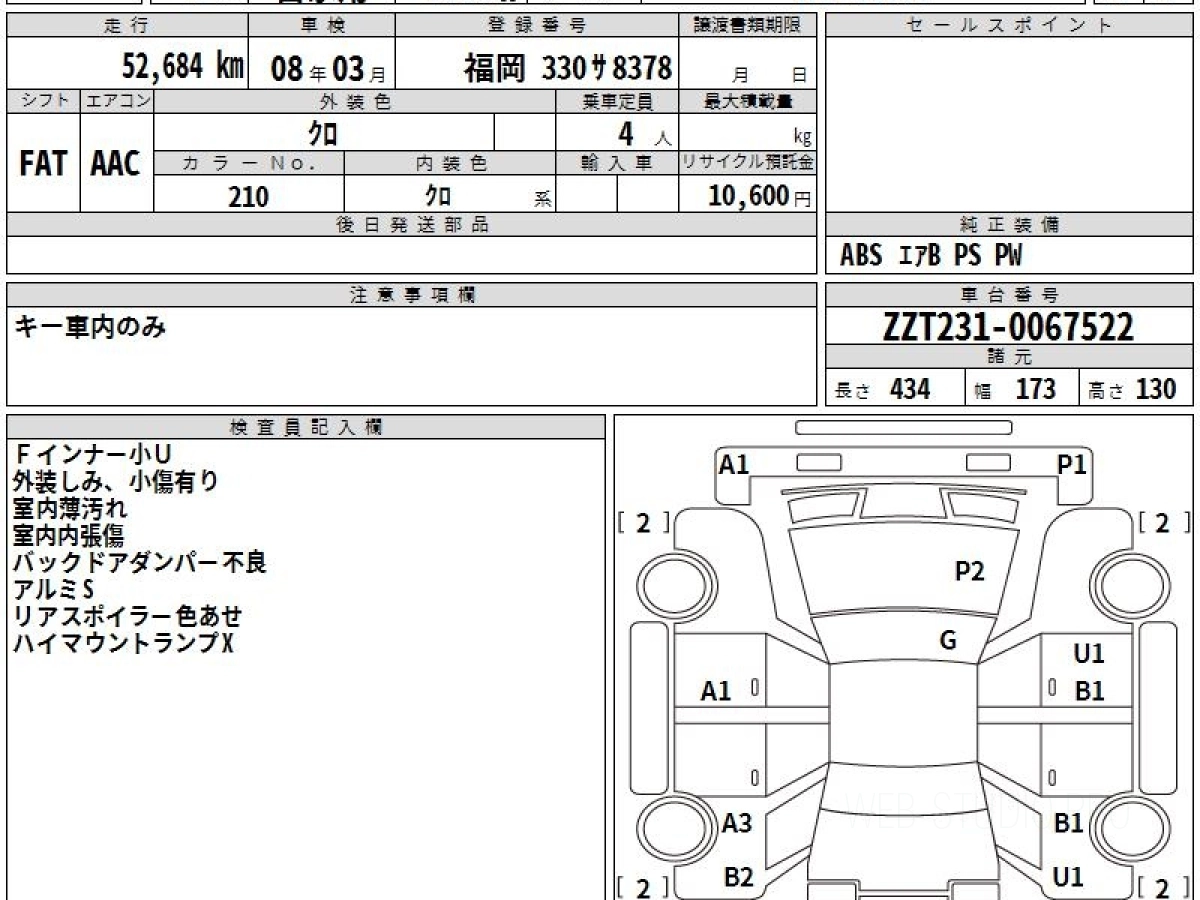The image size is (1200, 900).
Task: Click equipment list "ABS エアB PS PW"
Action: (931, 256)
